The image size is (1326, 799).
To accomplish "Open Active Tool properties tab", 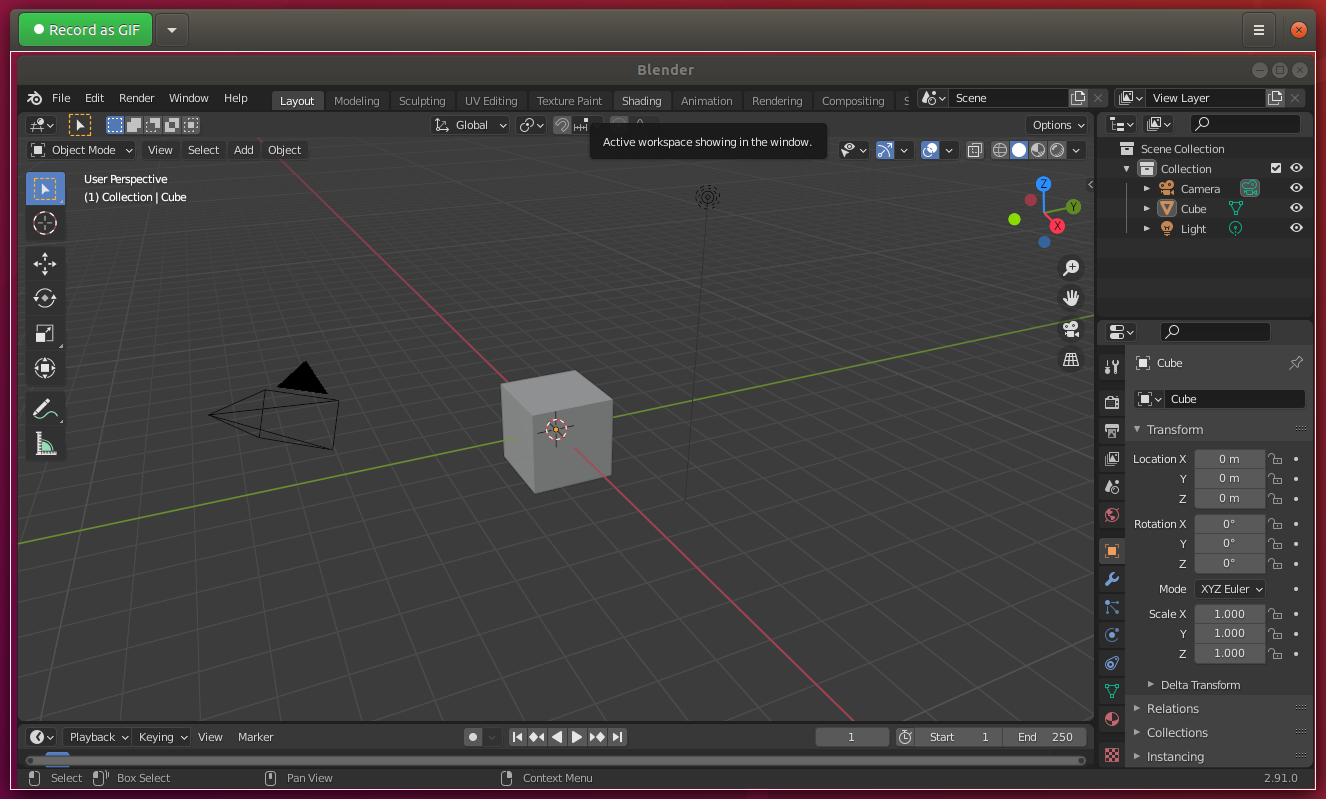I will click(1111, 367).
